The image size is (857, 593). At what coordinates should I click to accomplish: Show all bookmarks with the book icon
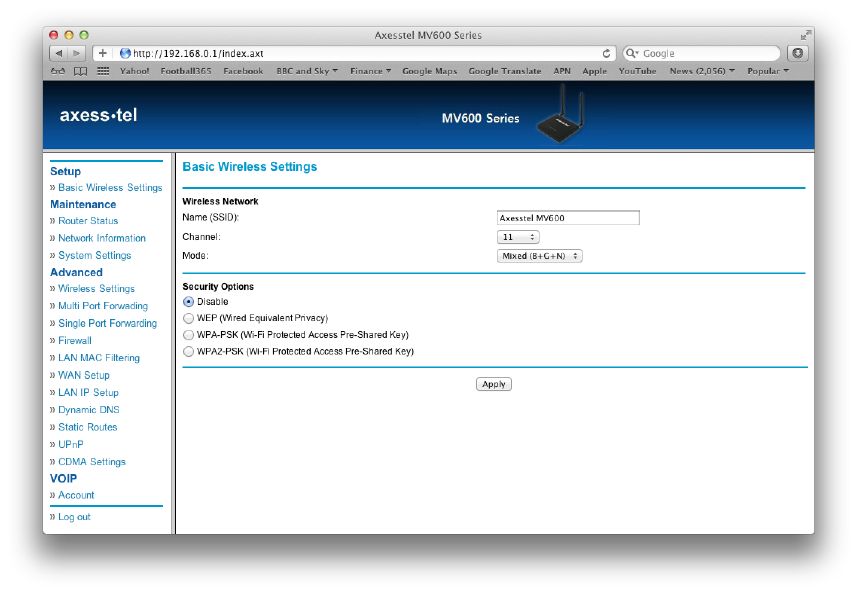[80, 71]
